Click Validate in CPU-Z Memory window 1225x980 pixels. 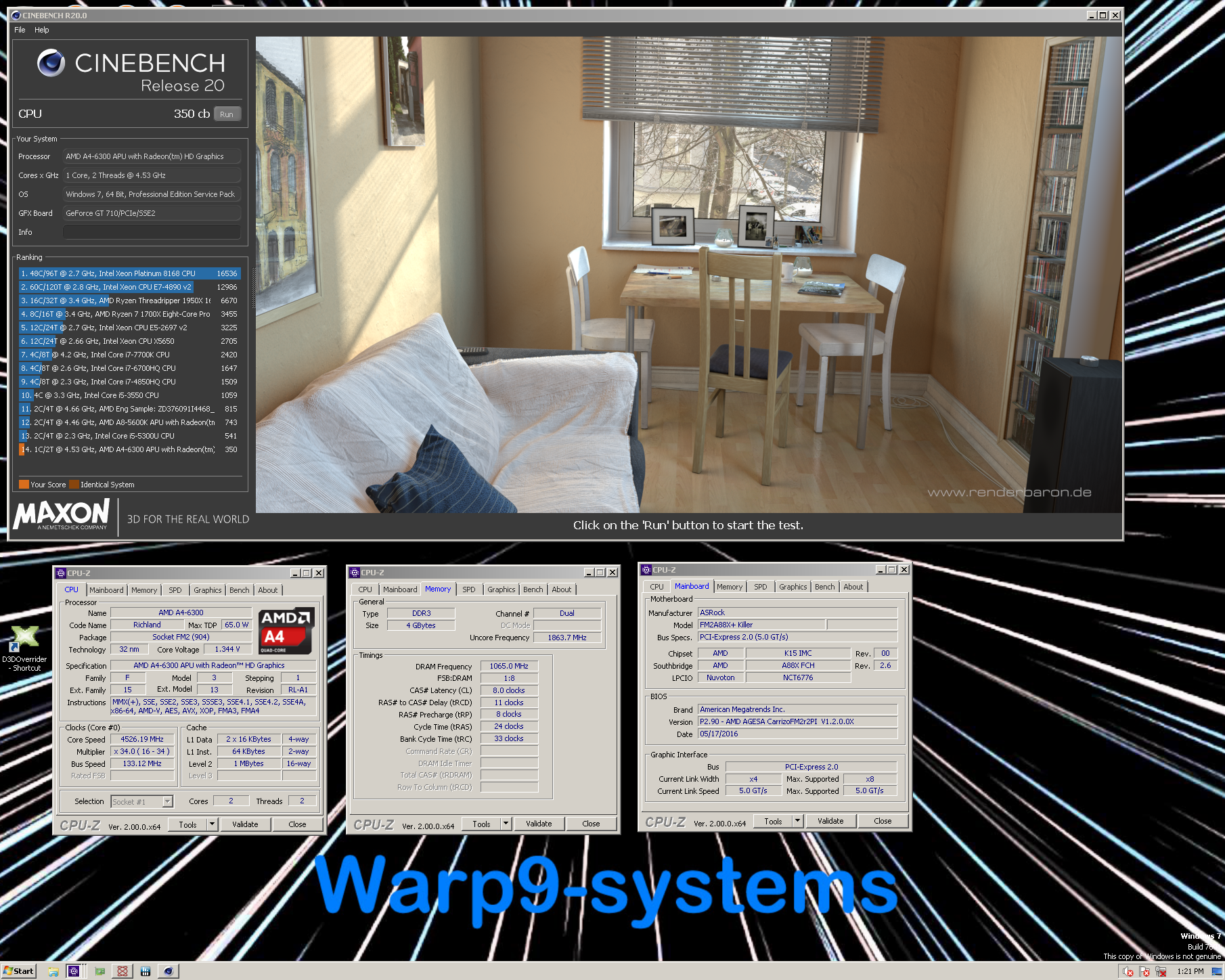(x=539, y=824)
